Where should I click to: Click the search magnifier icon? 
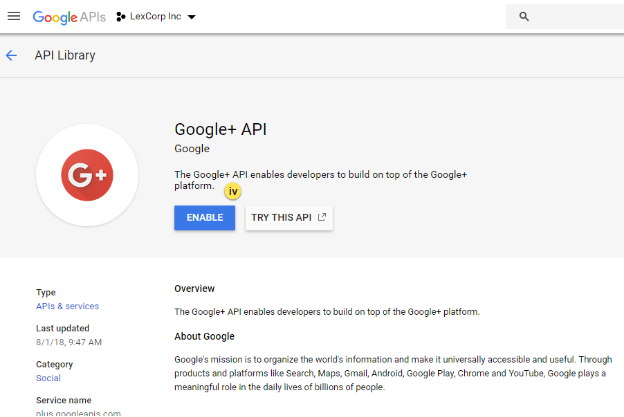(524, 17)
